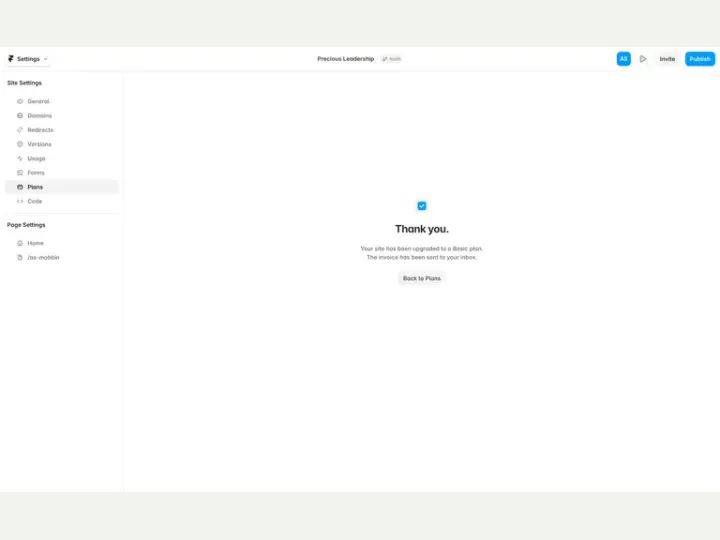Open the Settings dropdown menu

click(x=28, y=59)
